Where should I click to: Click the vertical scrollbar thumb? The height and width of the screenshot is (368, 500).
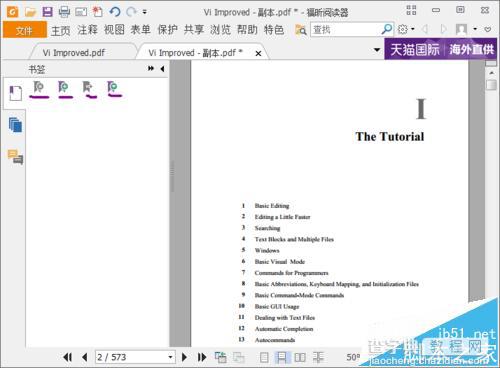pos(491,85)
